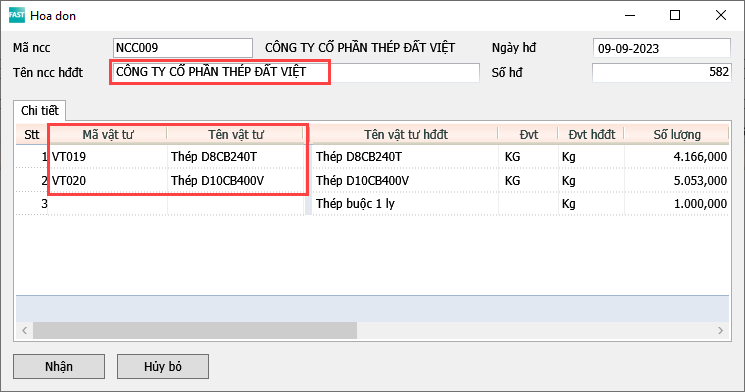Focus the Mã ncc field containing NCC009

click(x=183, y=48)
